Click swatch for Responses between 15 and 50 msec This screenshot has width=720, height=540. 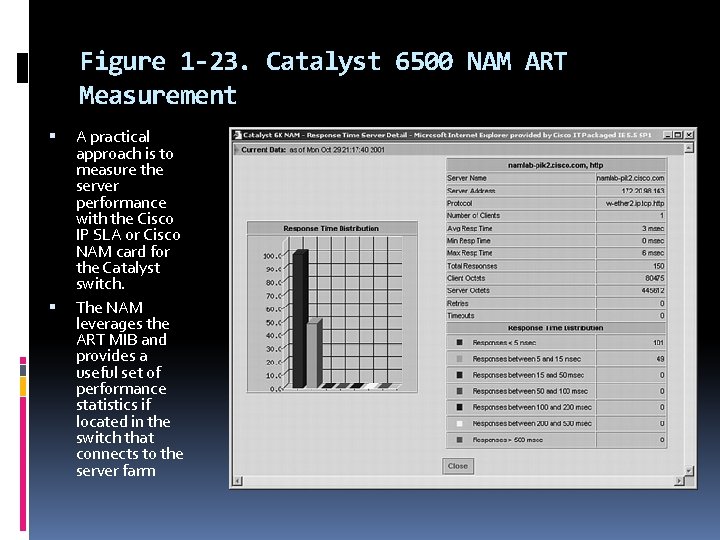tap(459, 375)
